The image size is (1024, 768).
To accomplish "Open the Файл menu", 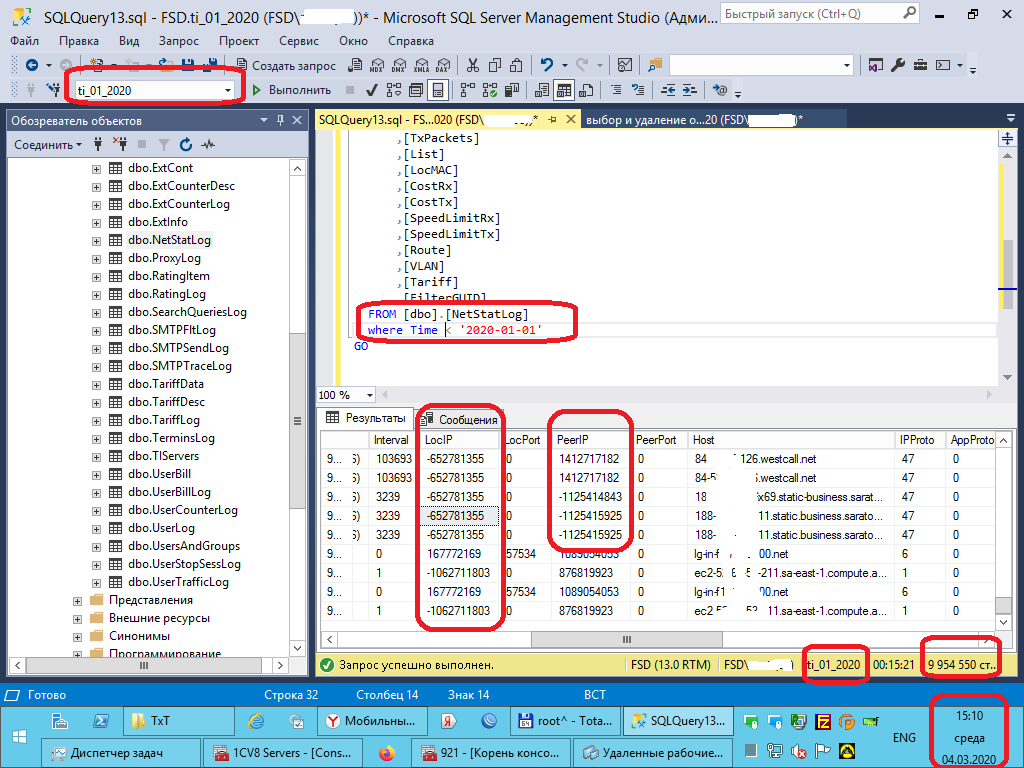I will click(x=24, y=40).
